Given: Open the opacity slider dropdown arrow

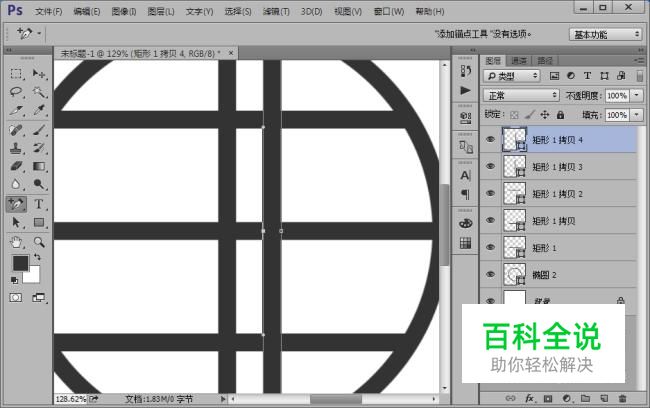Looking at the screenshot, I should 636,96.
